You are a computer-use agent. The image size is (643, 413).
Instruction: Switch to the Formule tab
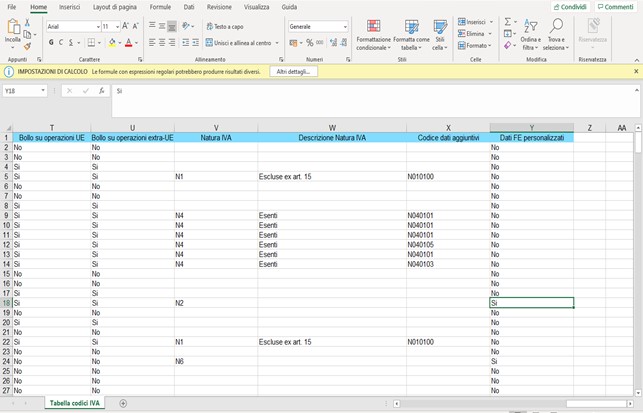point(160,7)
